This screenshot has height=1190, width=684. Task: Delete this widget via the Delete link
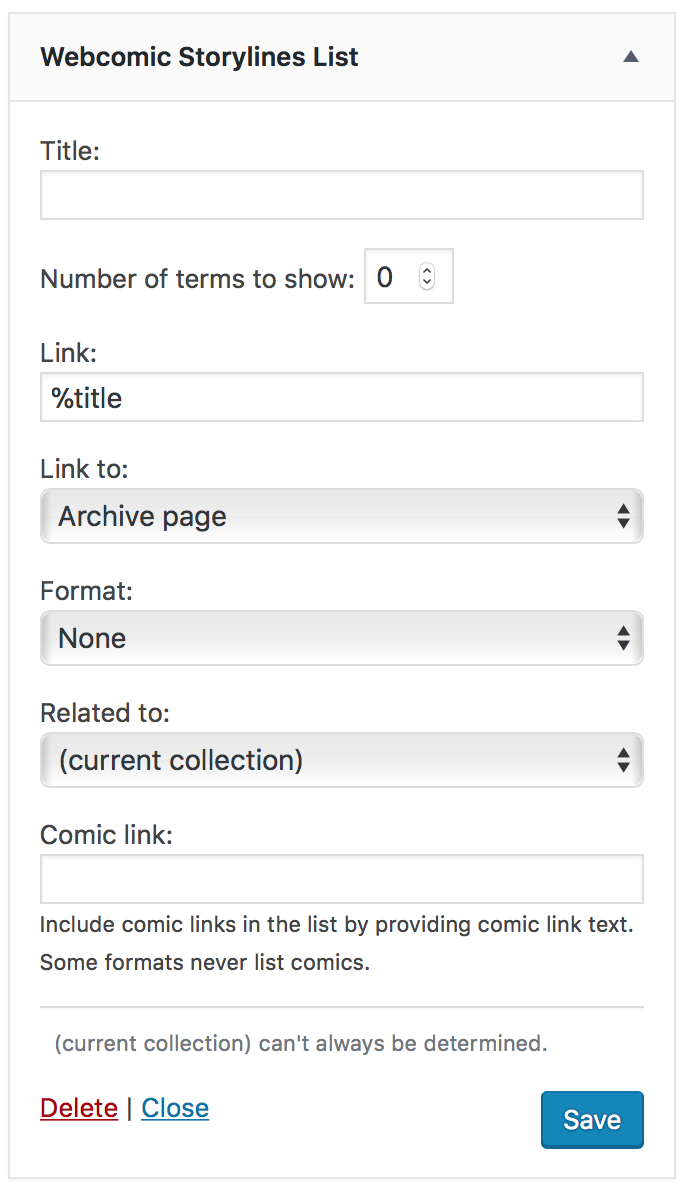pyautogui.click(x=79, y=1108)
